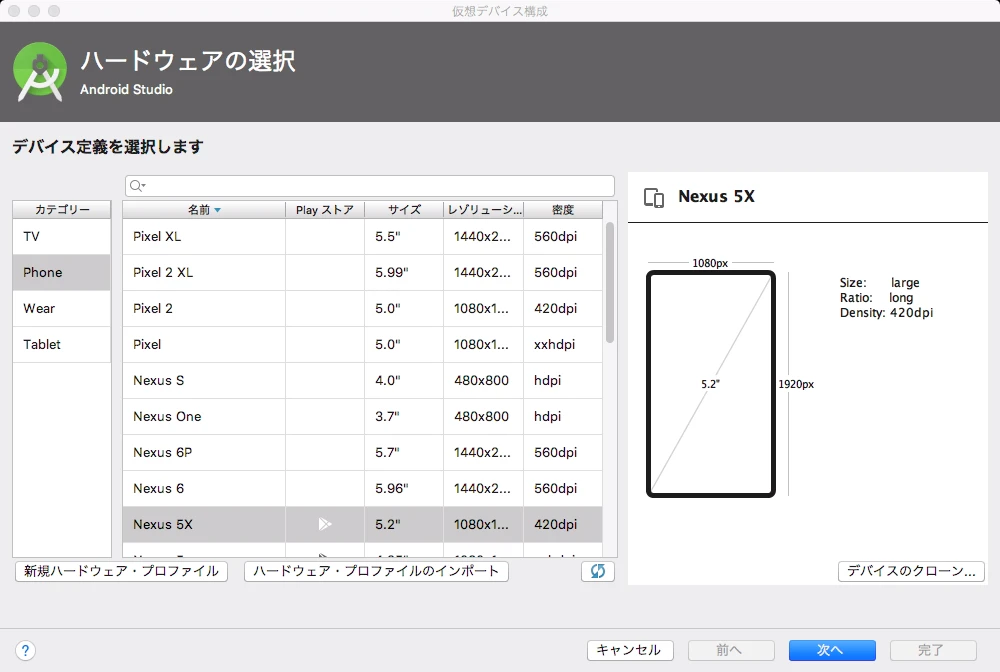
Task: Click the 5.99" size cell
Action: click(x=404, y=272)
